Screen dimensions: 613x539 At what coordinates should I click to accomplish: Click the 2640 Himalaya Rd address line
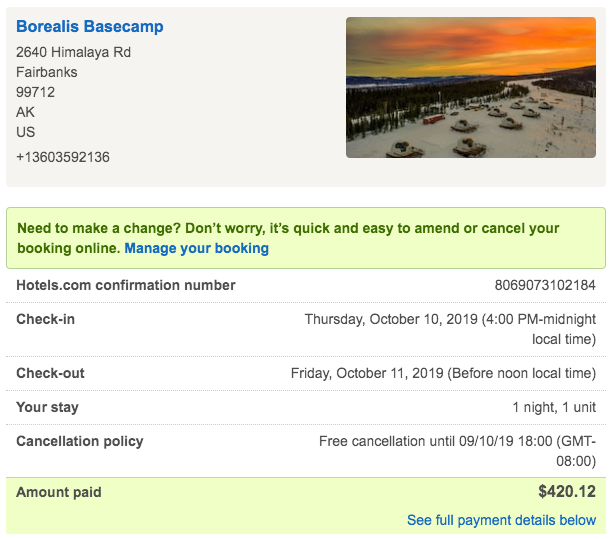(73, 52)
